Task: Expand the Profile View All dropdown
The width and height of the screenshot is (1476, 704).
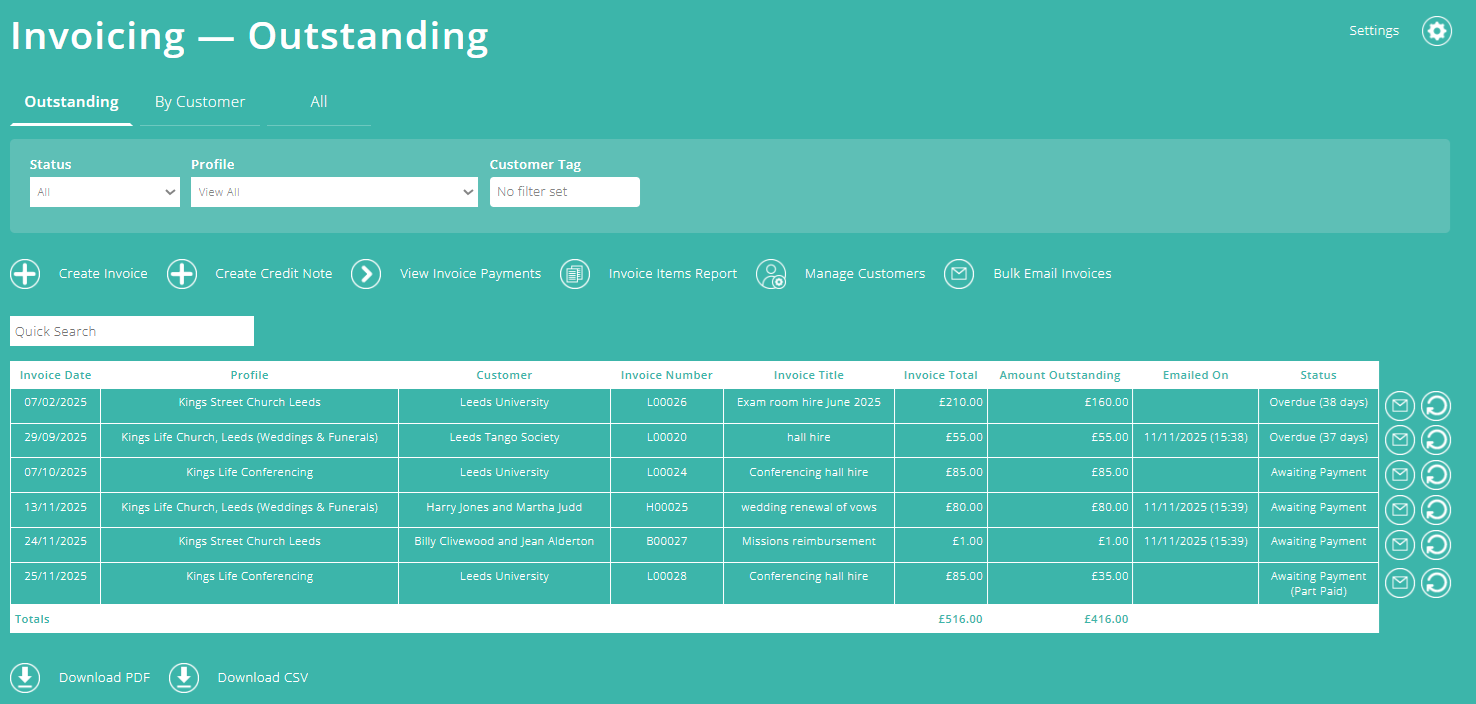Action: 334,192
